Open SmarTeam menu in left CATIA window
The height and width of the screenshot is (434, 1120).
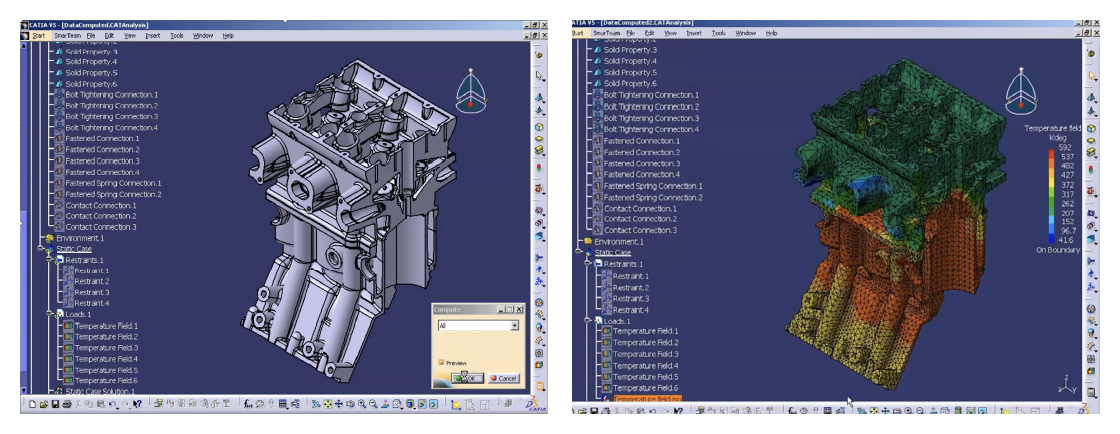(68, 35)
